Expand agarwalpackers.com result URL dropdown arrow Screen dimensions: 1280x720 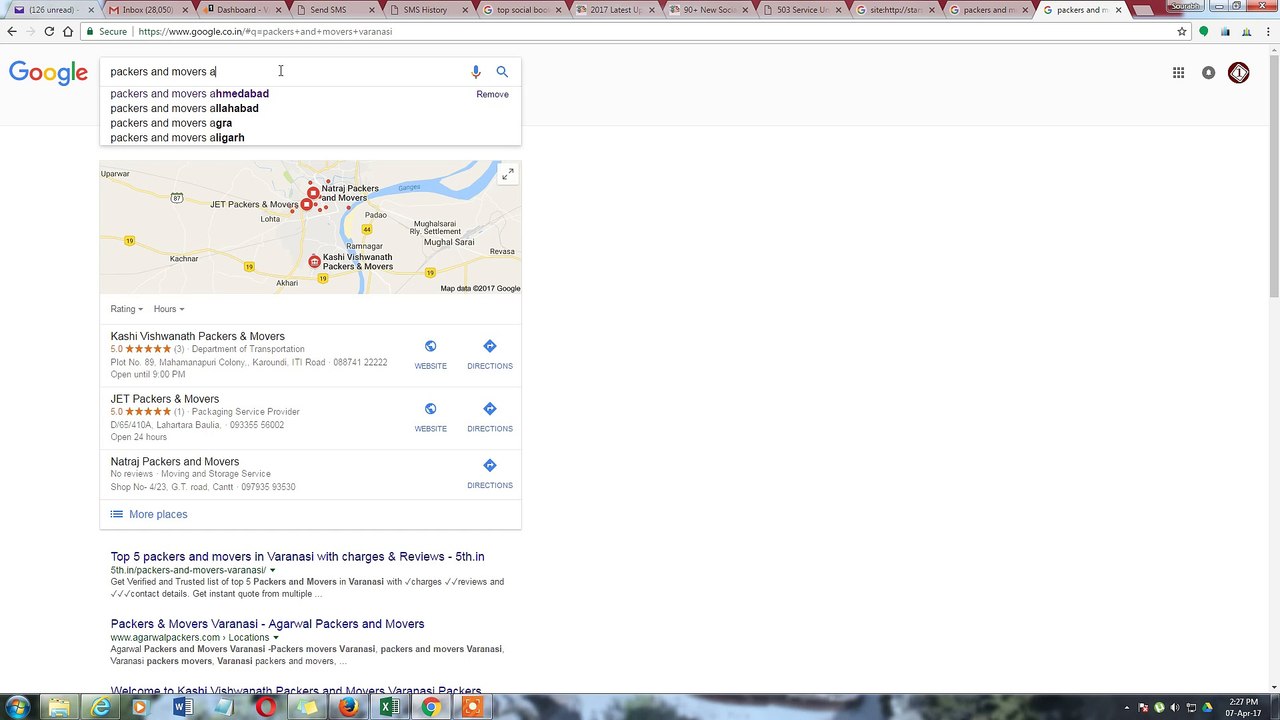pos(276,638)
